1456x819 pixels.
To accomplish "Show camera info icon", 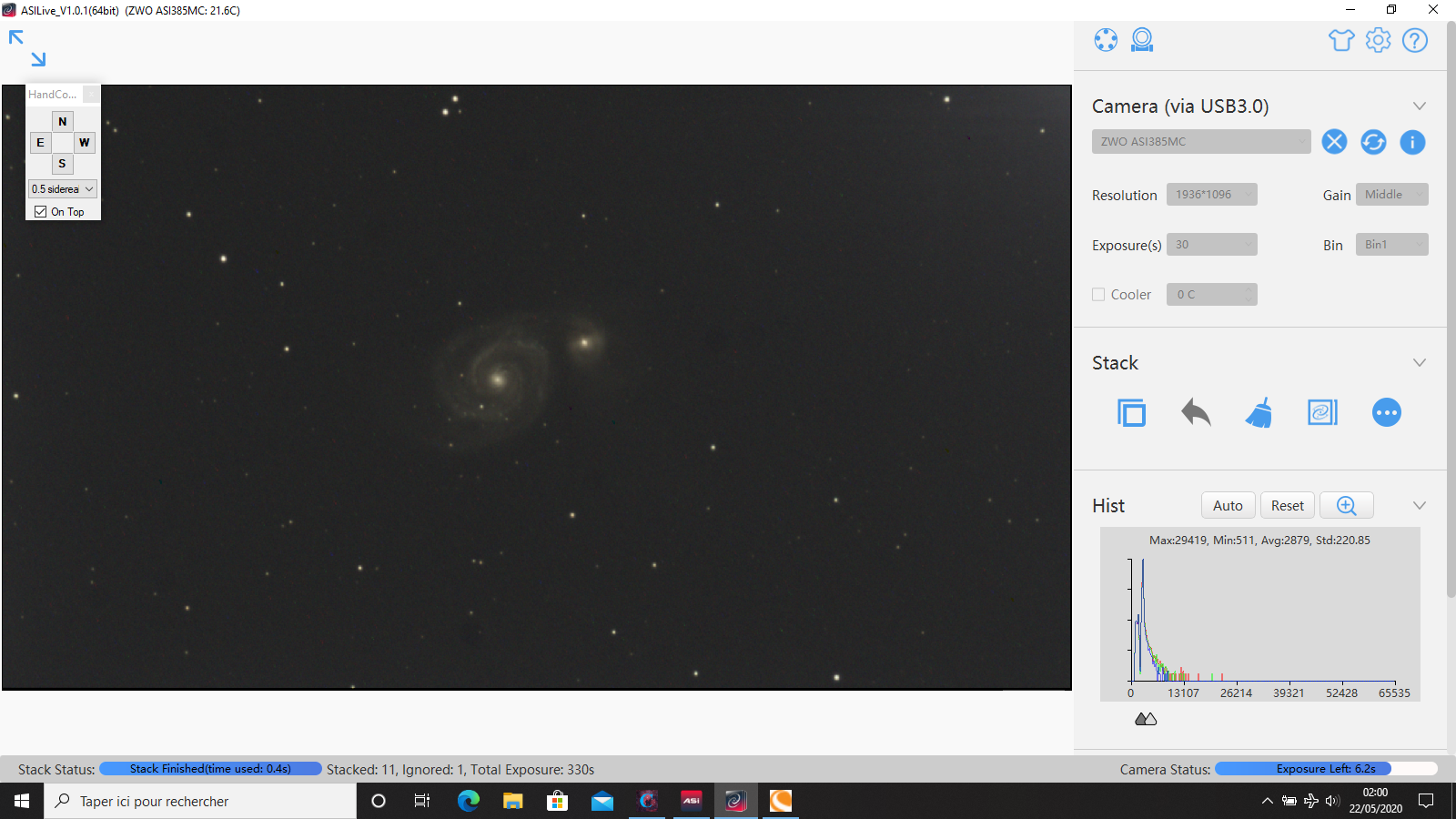I will point(1412,142).
